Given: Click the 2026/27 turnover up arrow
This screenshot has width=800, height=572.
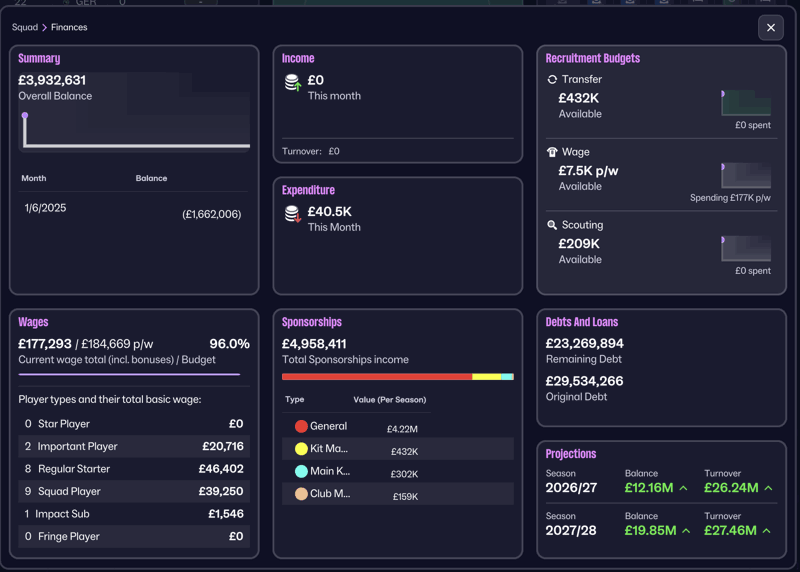Looking at the screenshot, I should [x=768, y=488].
